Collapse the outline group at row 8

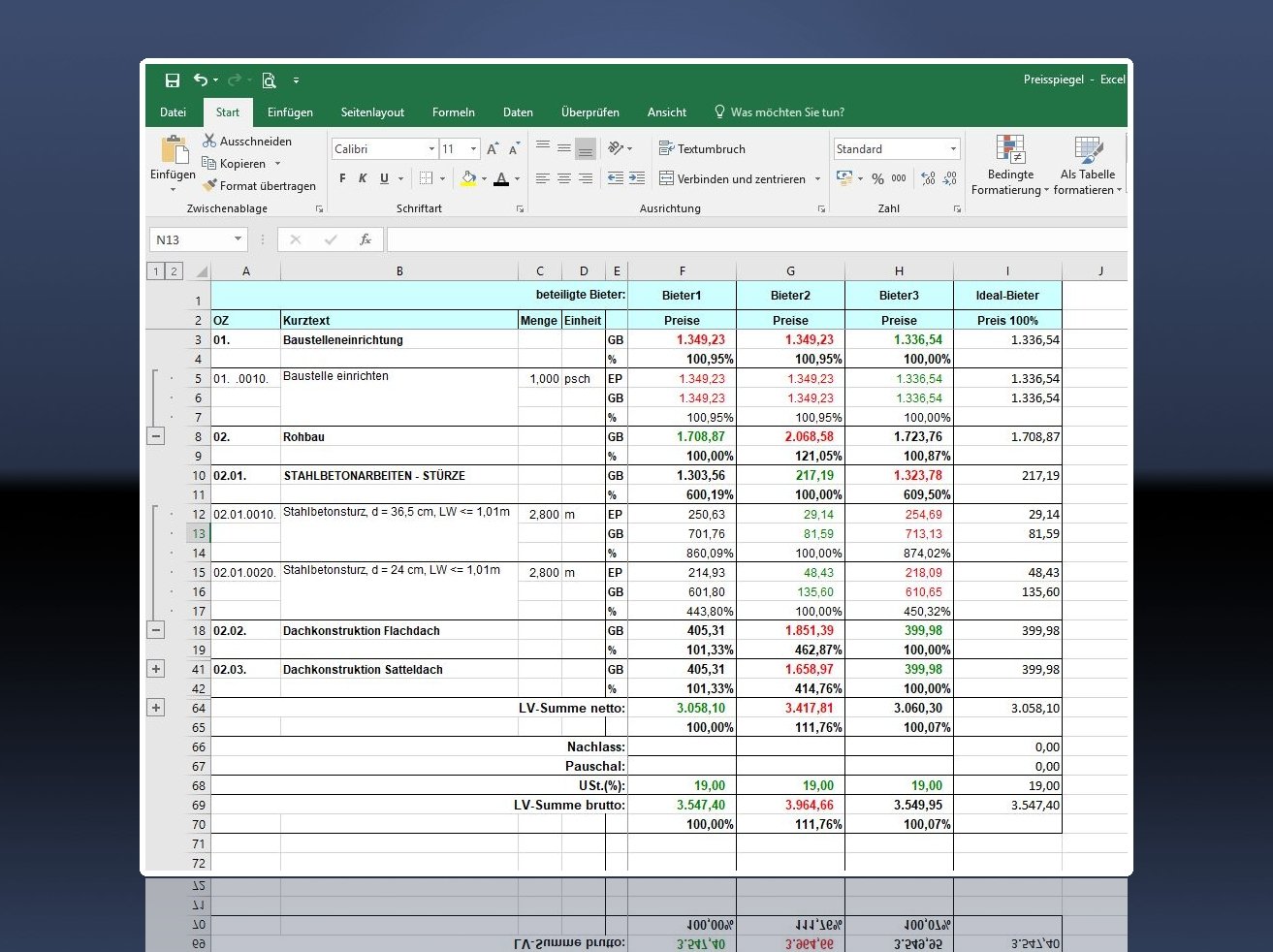pyautogui.click(x=156, y=436)
